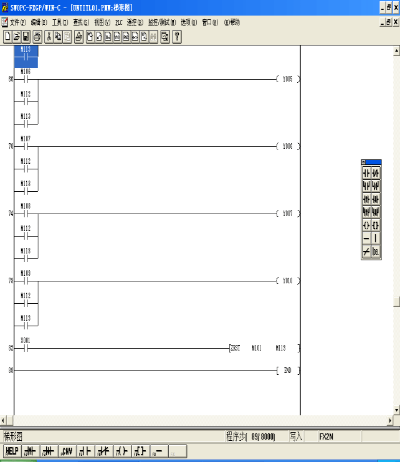Image resolution: width=400 pixels, height=462 pixels.
Task: Click the question-mark help toolbar icon
Action: tap(177, 37)
